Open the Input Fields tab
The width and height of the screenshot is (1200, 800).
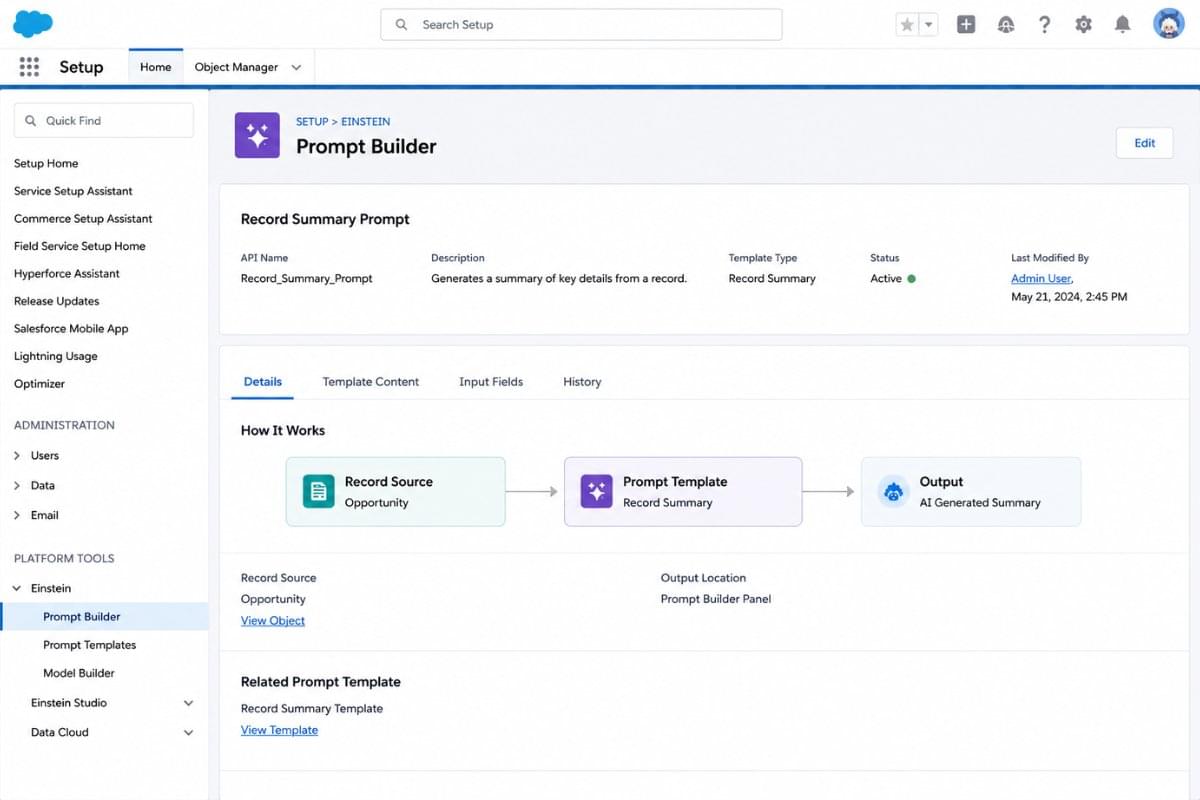(x=491, y=381)
